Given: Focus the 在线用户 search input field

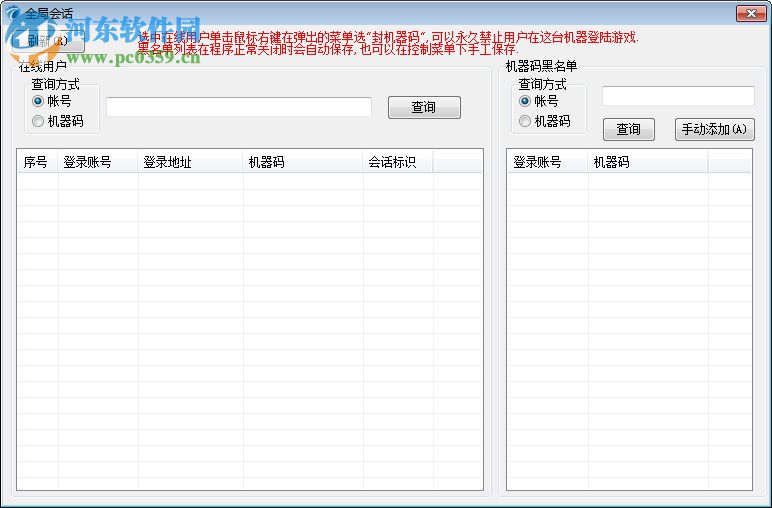Looking at the screenshot, I should [239, 107].
